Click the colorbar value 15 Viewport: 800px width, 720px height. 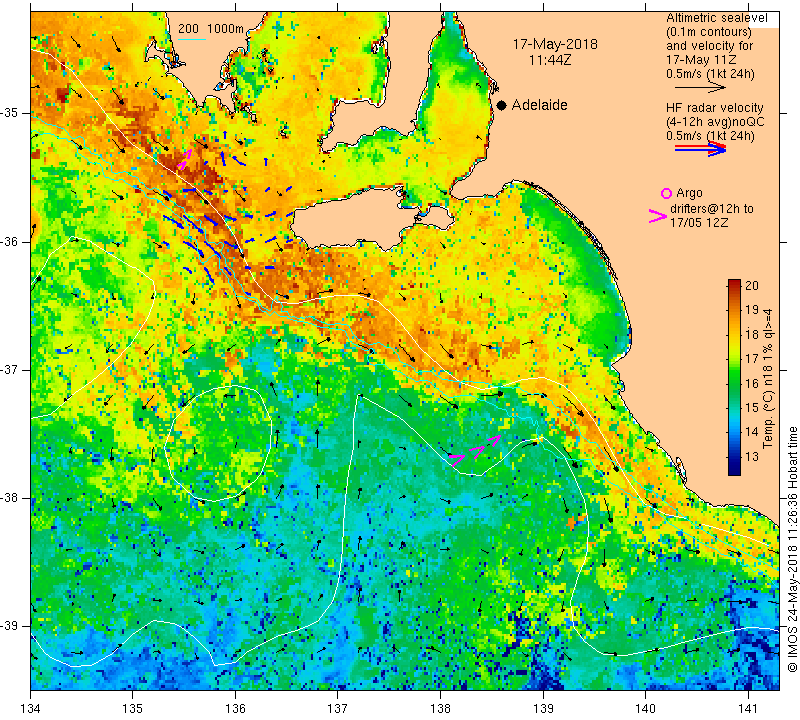[752, 408]
